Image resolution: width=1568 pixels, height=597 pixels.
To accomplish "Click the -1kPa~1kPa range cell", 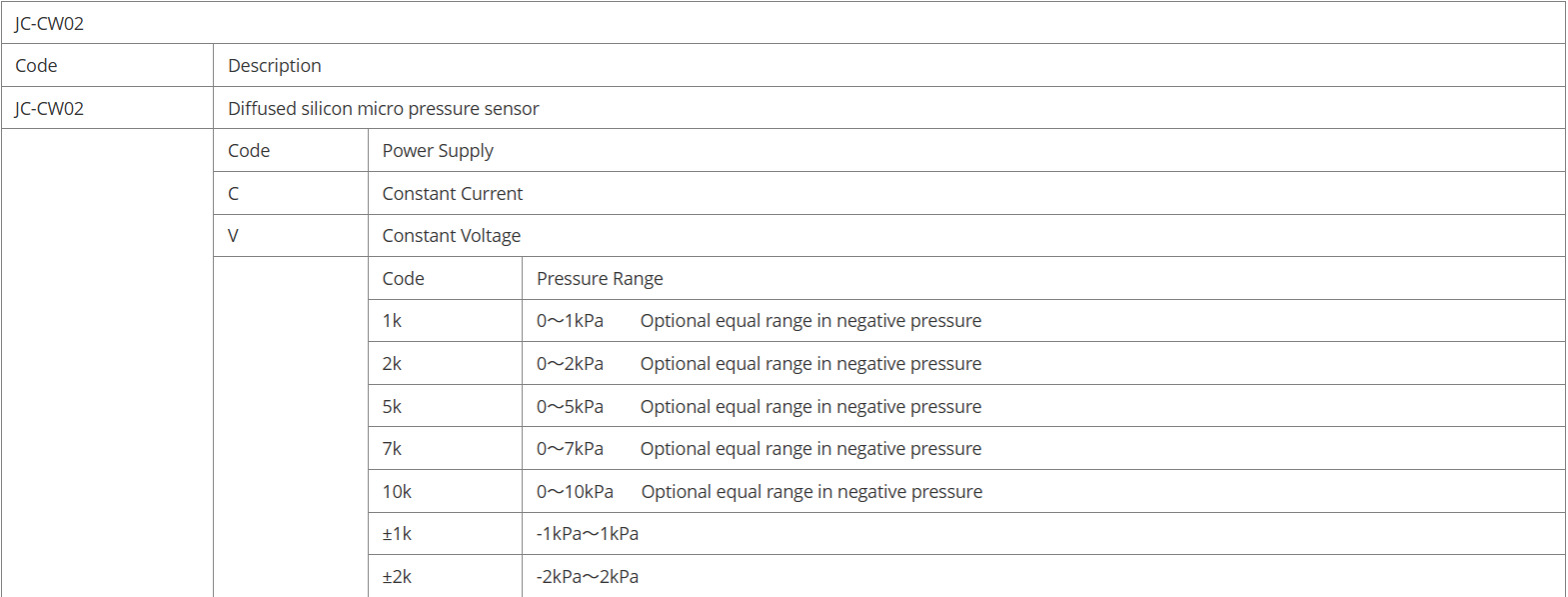I will (x=1043, y=533).
